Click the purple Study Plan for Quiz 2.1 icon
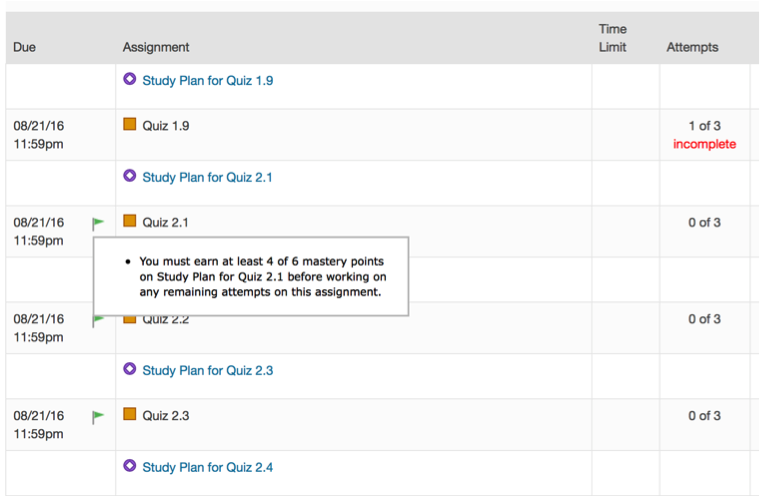 [x=129, y=176]
